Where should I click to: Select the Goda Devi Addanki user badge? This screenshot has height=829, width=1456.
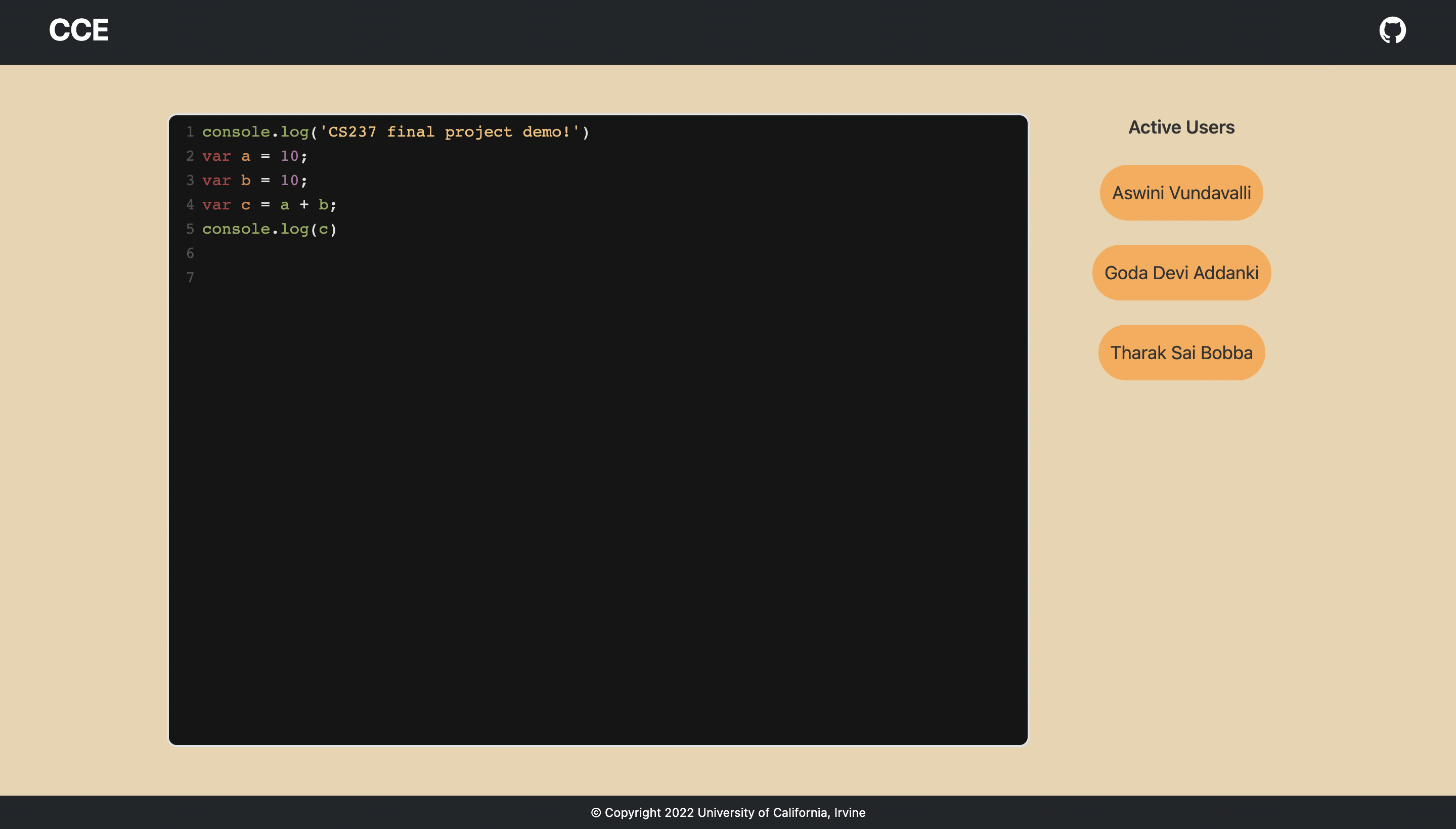click(x=1180, y=273)
